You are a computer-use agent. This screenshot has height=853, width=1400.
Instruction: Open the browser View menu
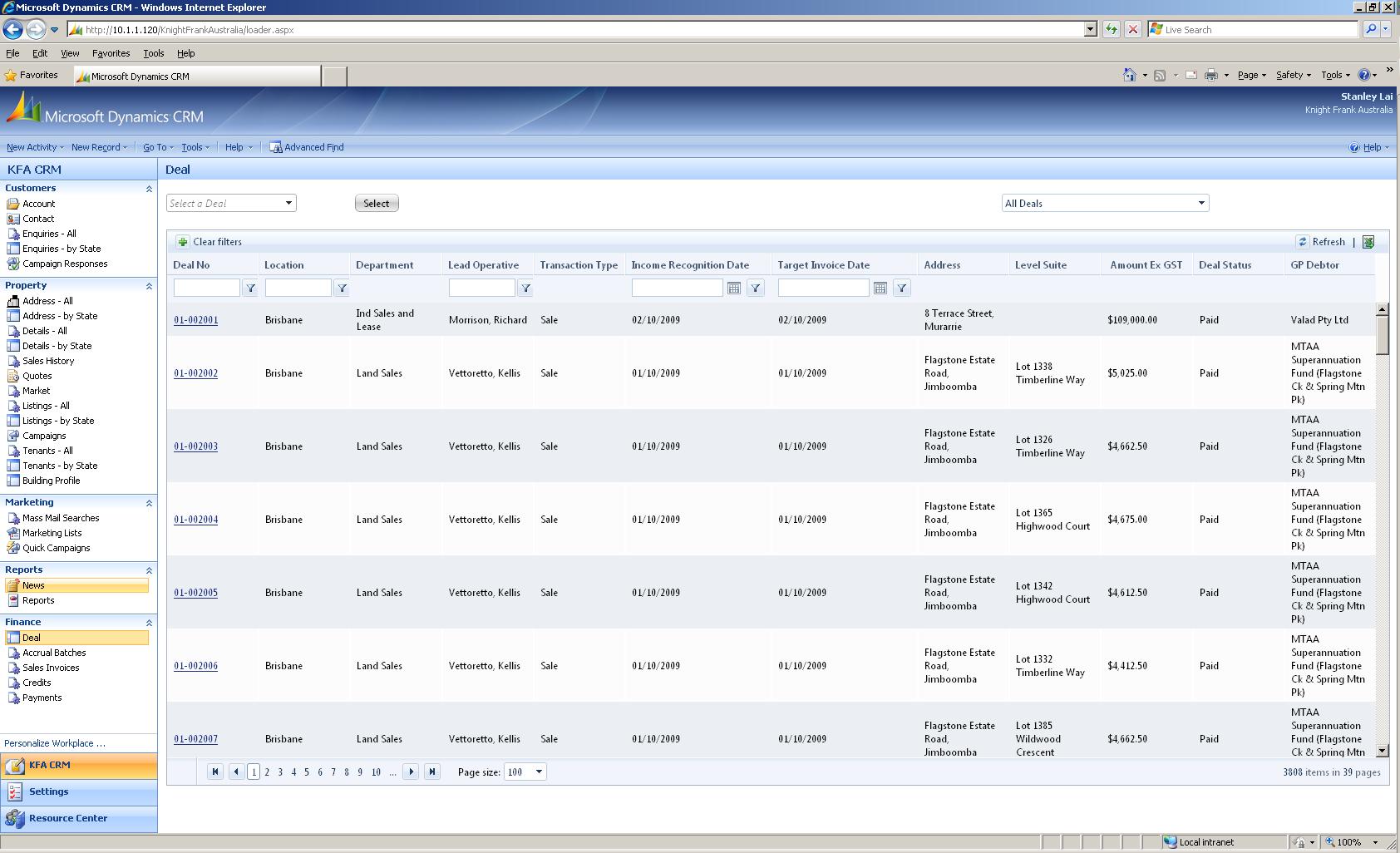70,53
